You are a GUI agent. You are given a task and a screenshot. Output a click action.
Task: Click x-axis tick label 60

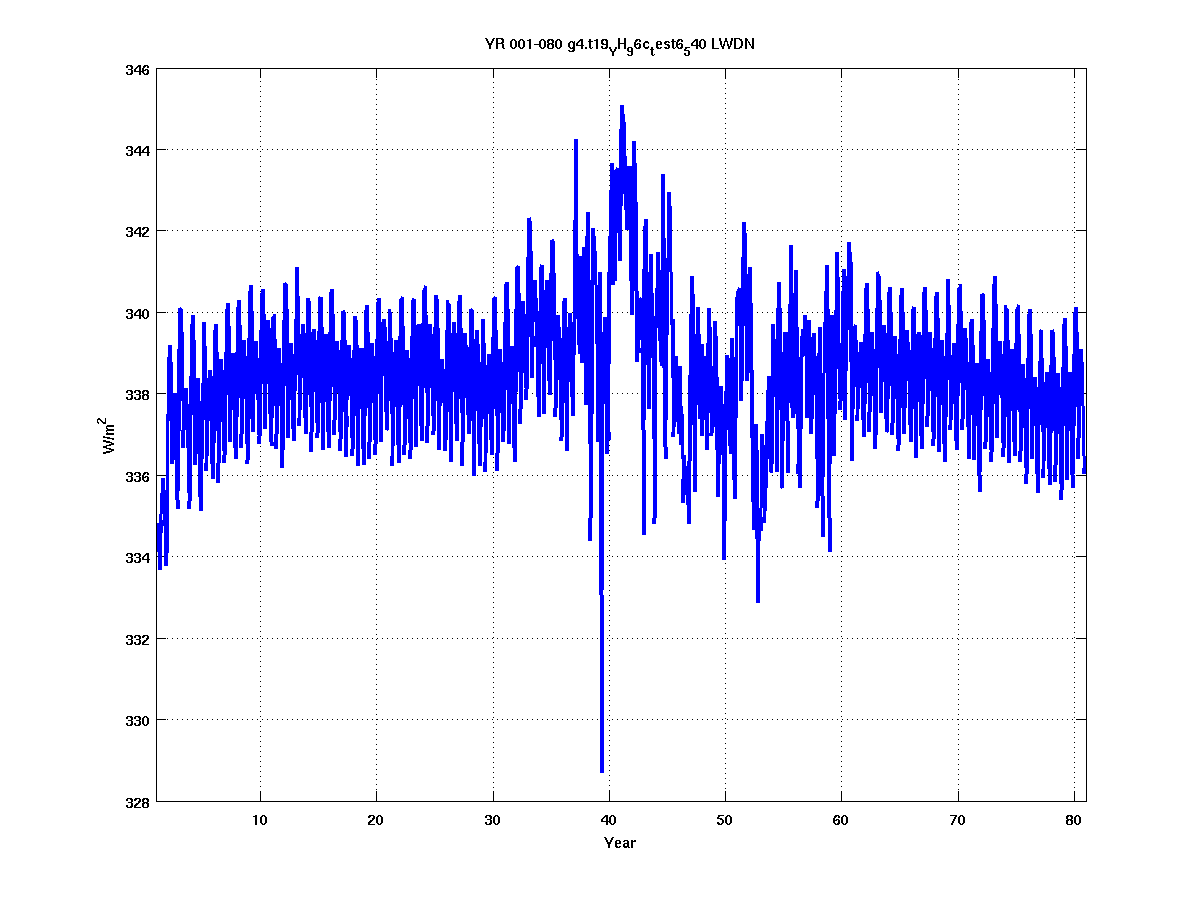pos(841,820)
